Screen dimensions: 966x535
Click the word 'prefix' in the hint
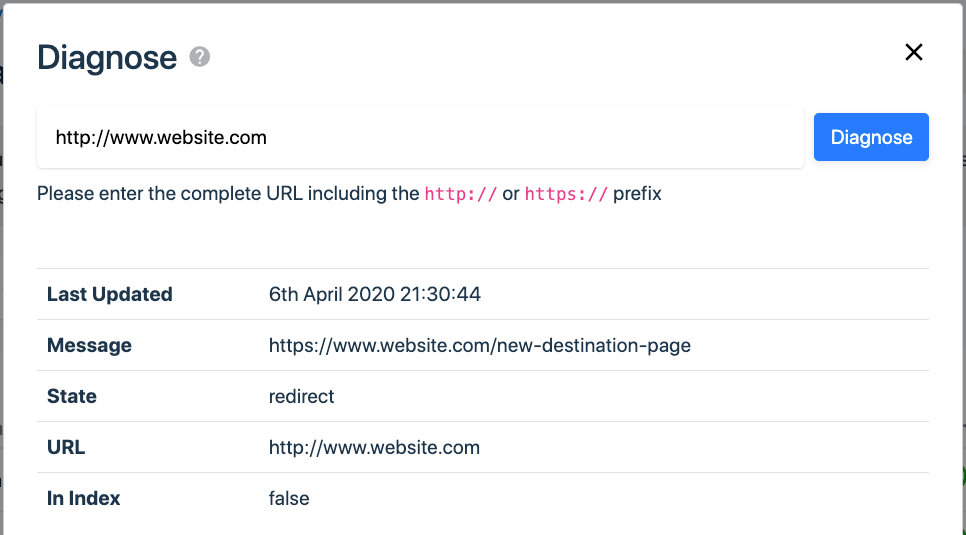637,194
